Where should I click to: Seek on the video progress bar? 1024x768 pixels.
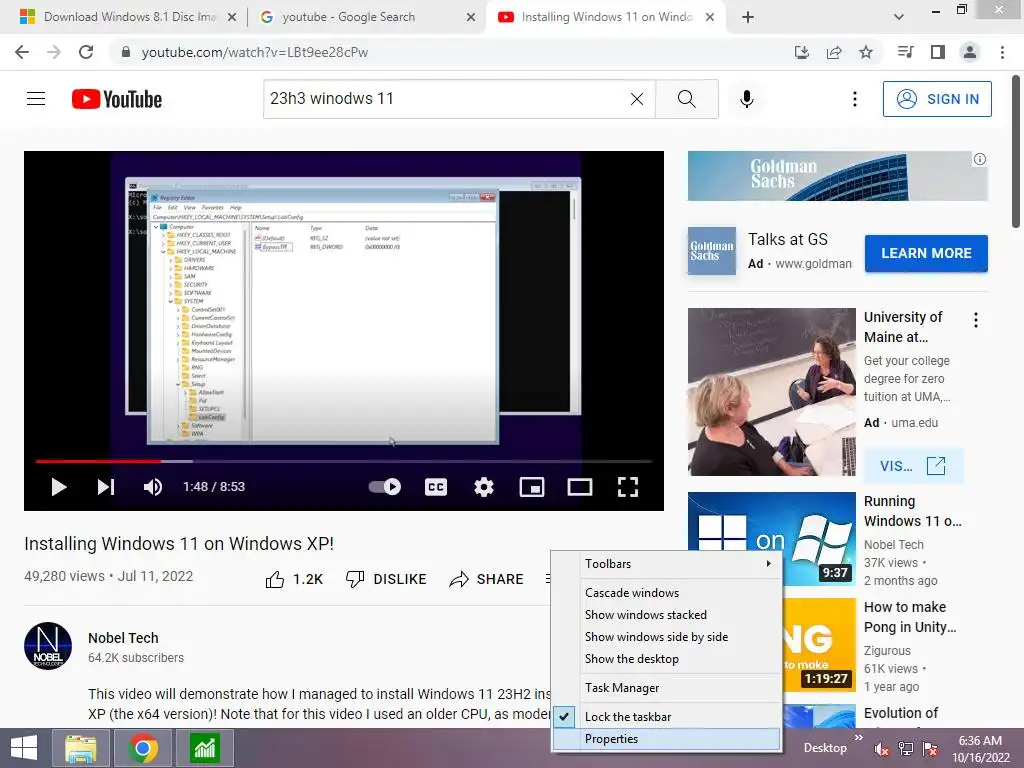(344, 461)
